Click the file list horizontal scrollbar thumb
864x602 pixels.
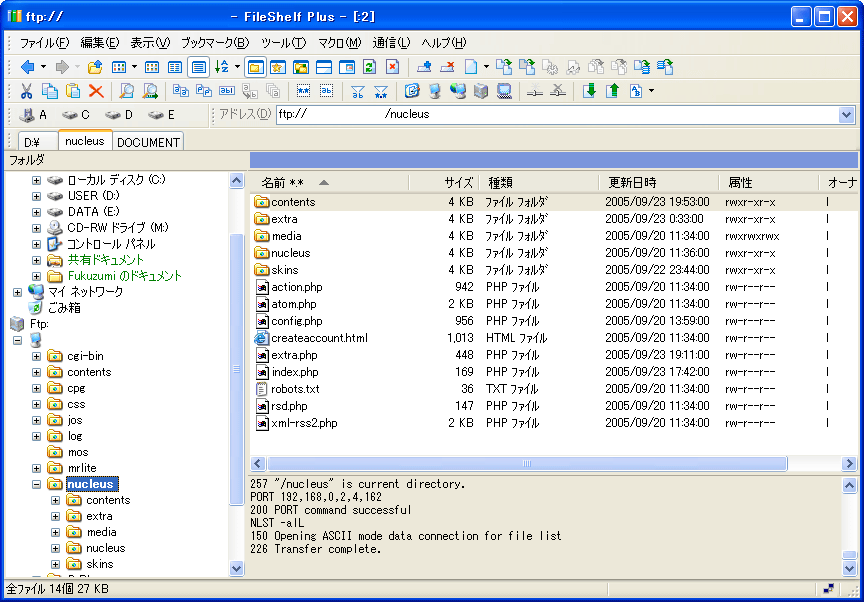527,463
